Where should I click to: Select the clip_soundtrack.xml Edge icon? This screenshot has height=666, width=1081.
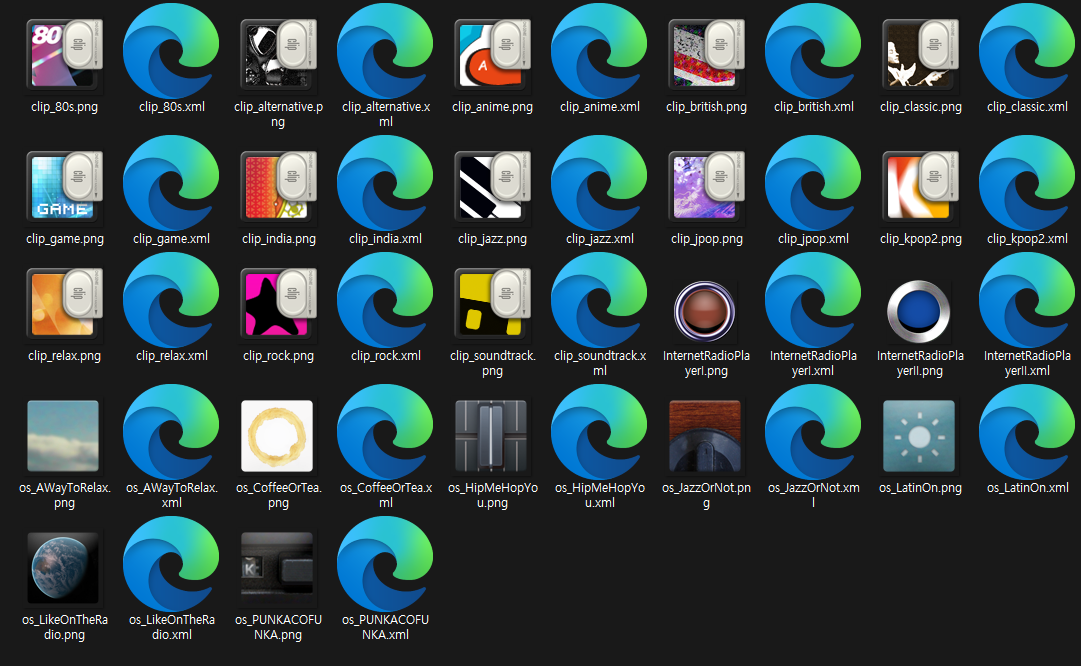[x=599, y=300]
